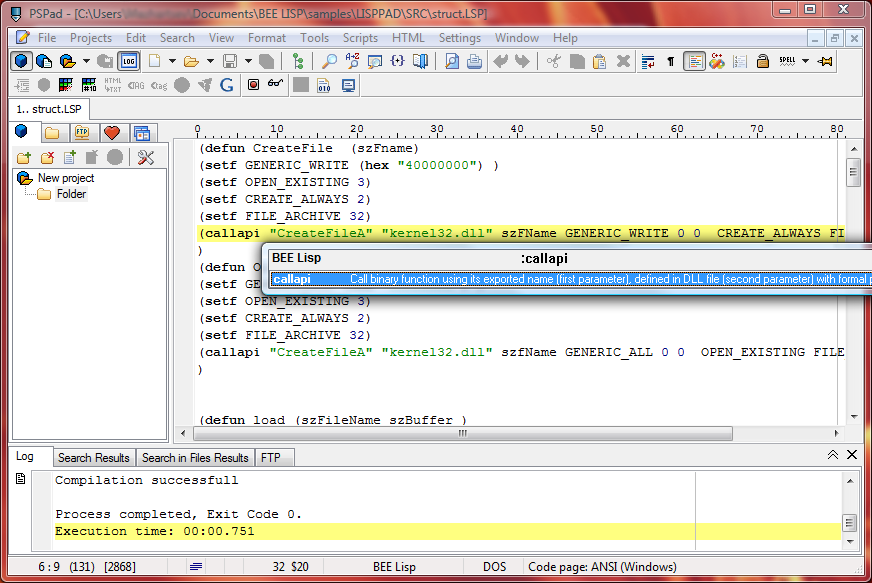Image resolution: width=872 pixels, height=583 pixels.
Task: Click the Google search toolbar icon
Action: tap(227, 85)
